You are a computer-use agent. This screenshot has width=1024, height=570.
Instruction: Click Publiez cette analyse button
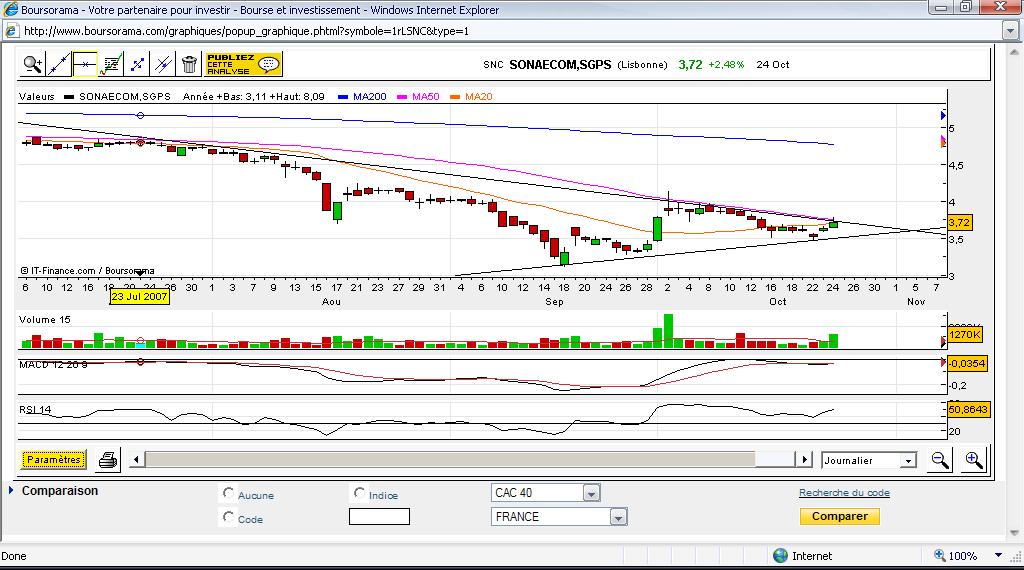click(244, 64)
